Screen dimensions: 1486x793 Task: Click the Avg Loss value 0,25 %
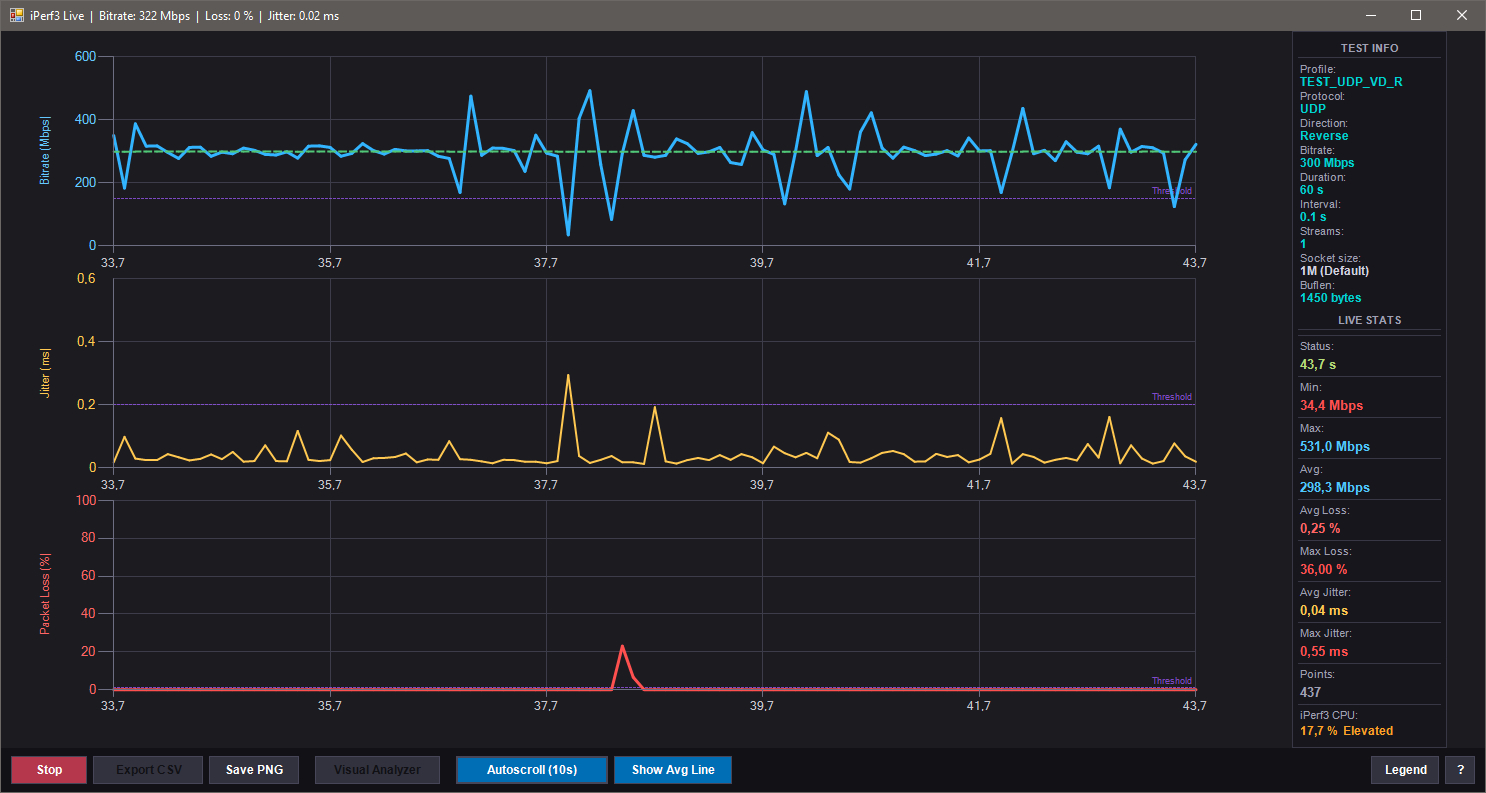click(x=1320, y=529)
